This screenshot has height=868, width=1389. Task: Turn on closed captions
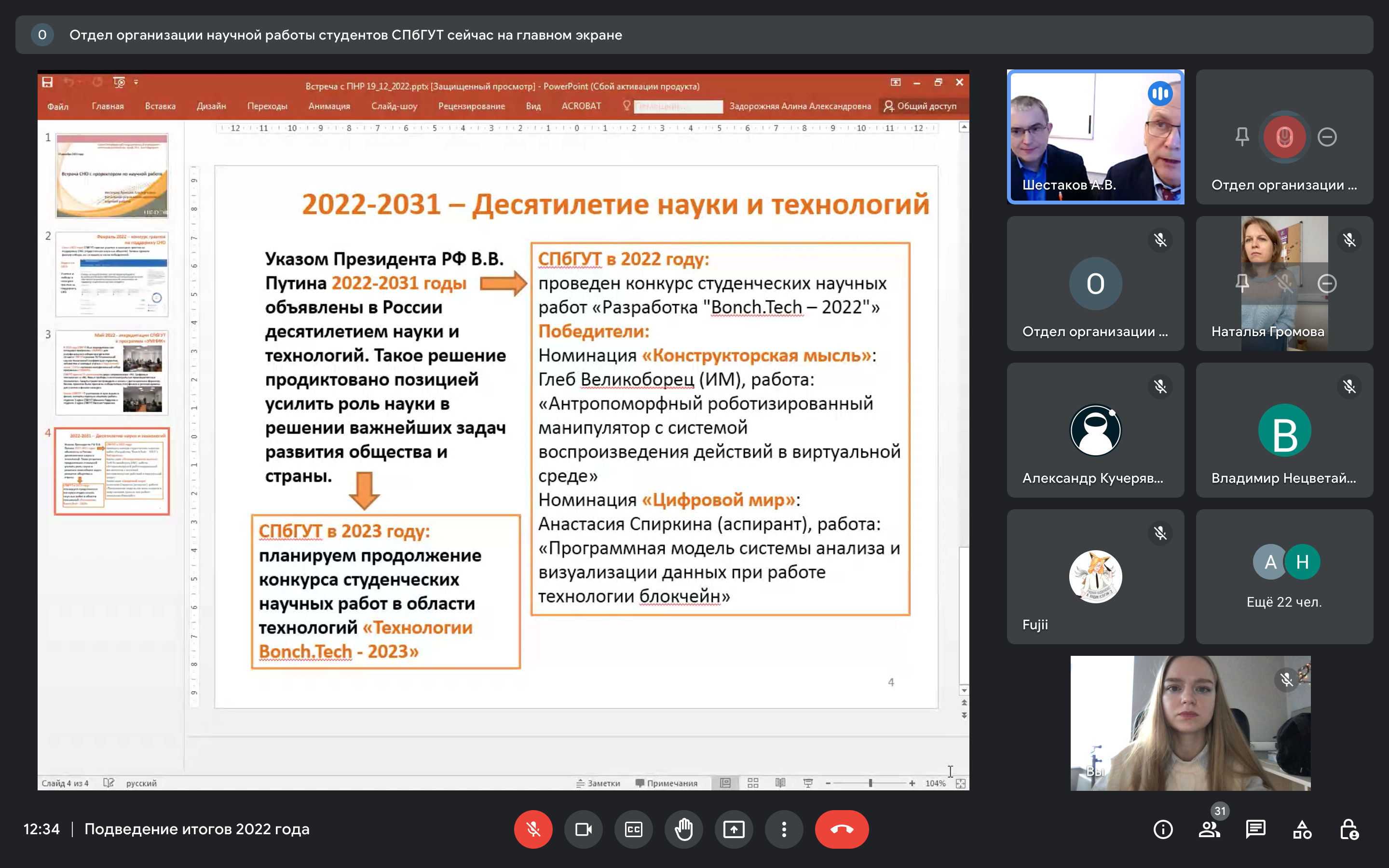pyautogui.click(x=634, y=829)
